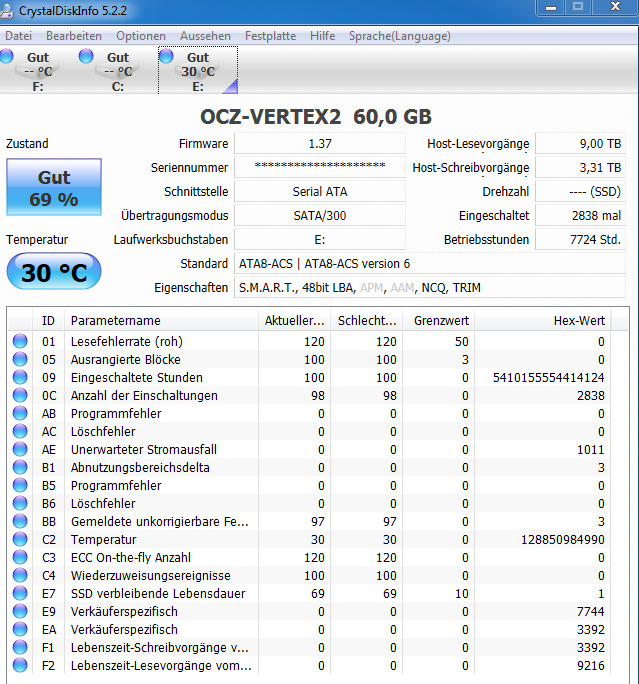Click the status orb for row BB Gemeldete unkorrigierbare

tap(20, 521)
